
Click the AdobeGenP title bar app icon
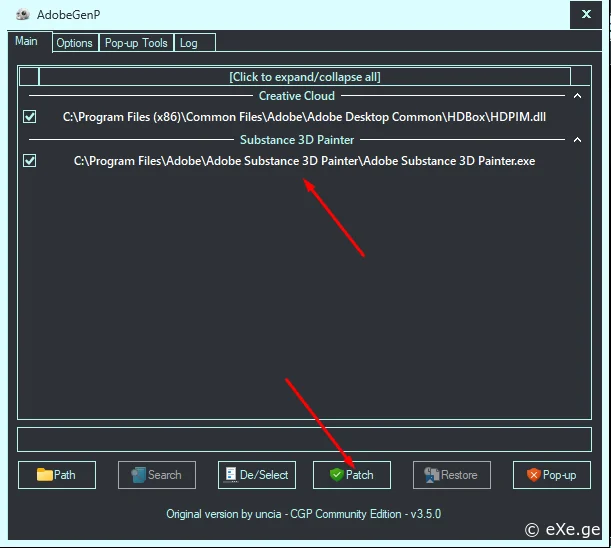(23, 14)
